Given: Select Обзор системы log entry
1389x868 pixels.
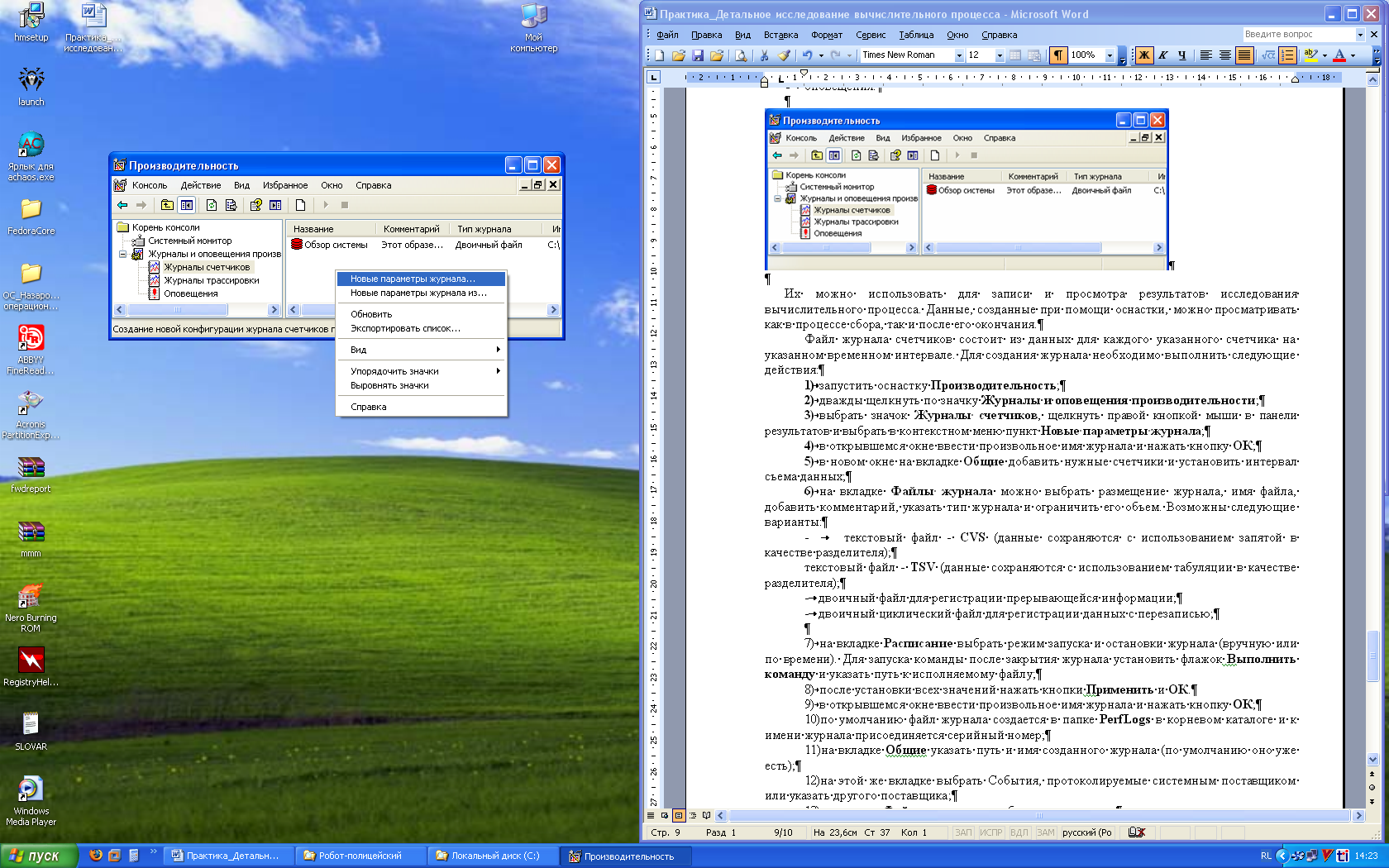Looking at the screenshot, I should (329, 245).
